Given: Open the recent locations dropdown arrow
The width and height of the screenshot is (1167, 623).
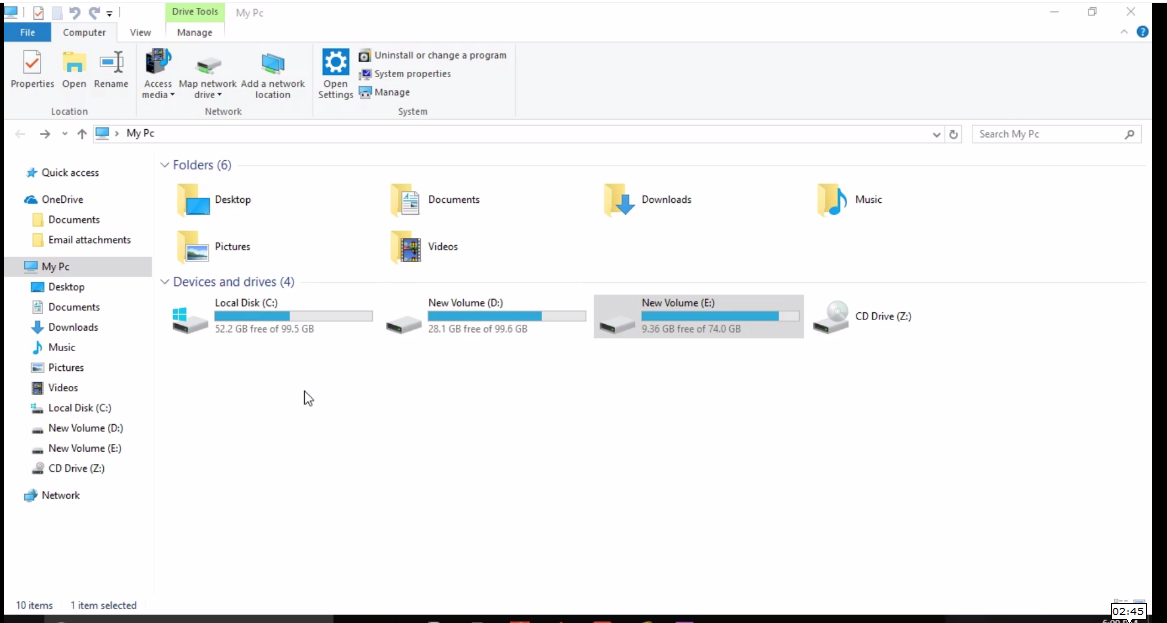Looking at the screenshot, I should (x=65, y=134).
